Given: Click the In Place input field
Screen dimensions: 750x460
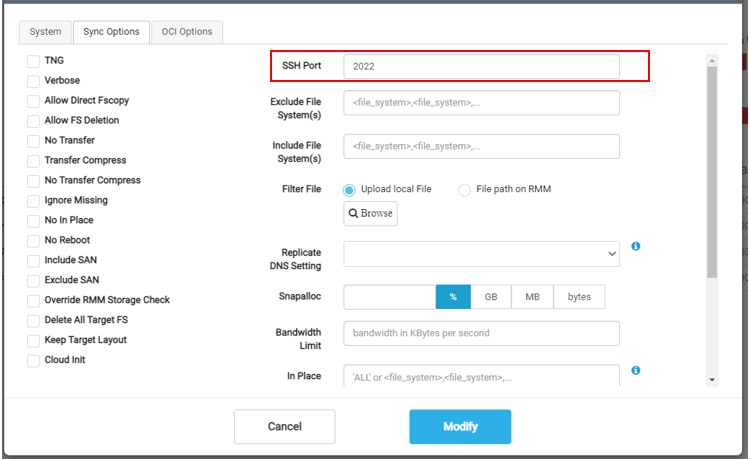Looking at the screenshot, I should (x=481, y=376).
